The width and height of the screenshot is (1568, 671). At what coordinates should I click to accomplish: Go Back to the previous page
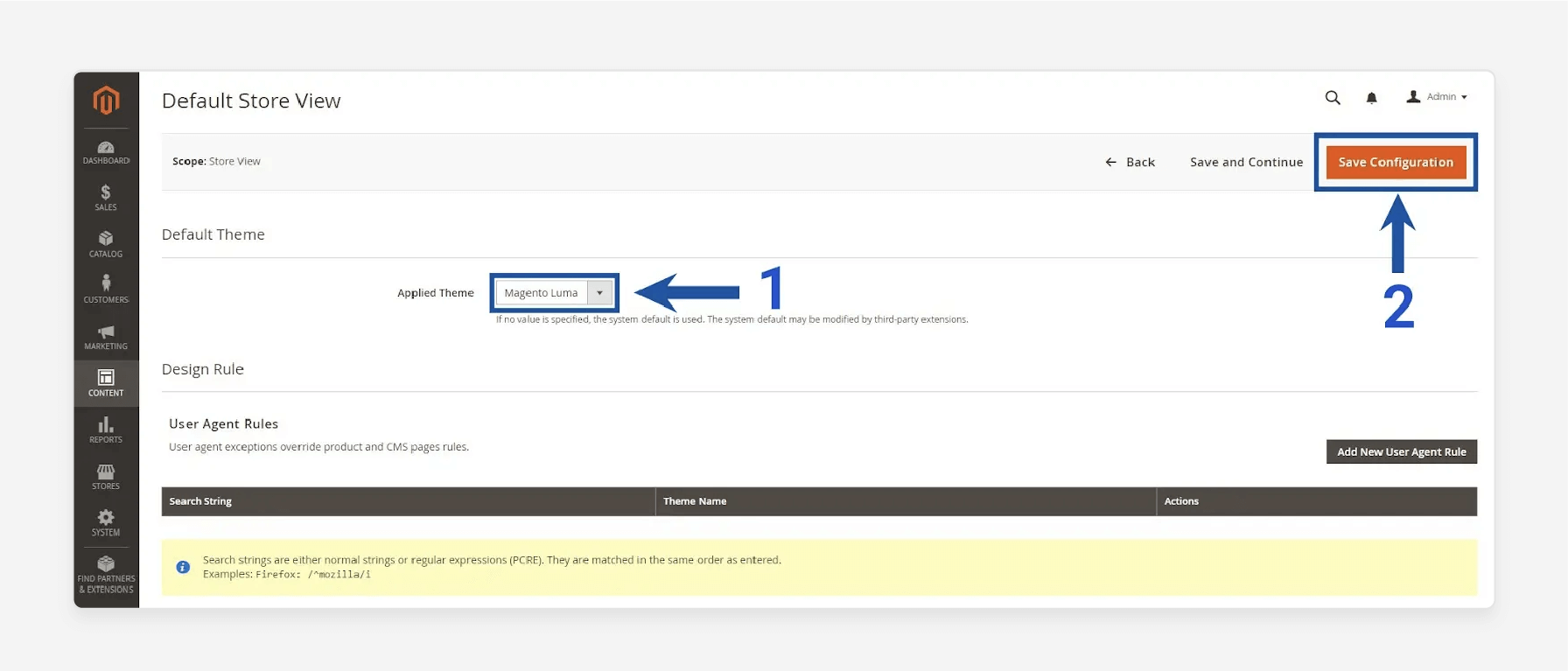pyautogui.click(x=1130, y=162)
